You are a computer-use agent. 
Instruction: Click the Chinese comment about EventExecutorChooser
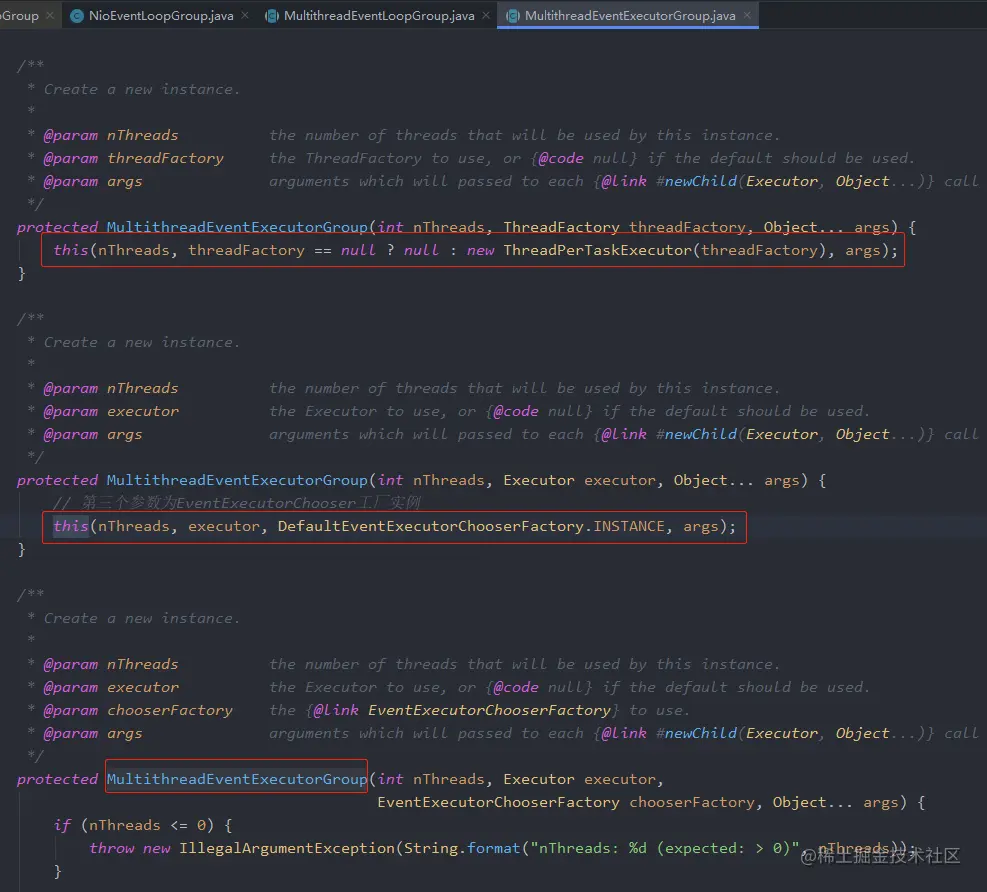coord(237,503)
